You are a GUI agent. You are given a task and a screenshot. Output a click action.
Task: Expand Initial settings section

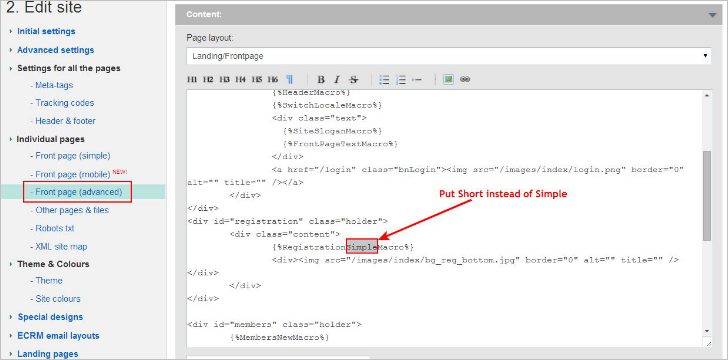point(11,31)
